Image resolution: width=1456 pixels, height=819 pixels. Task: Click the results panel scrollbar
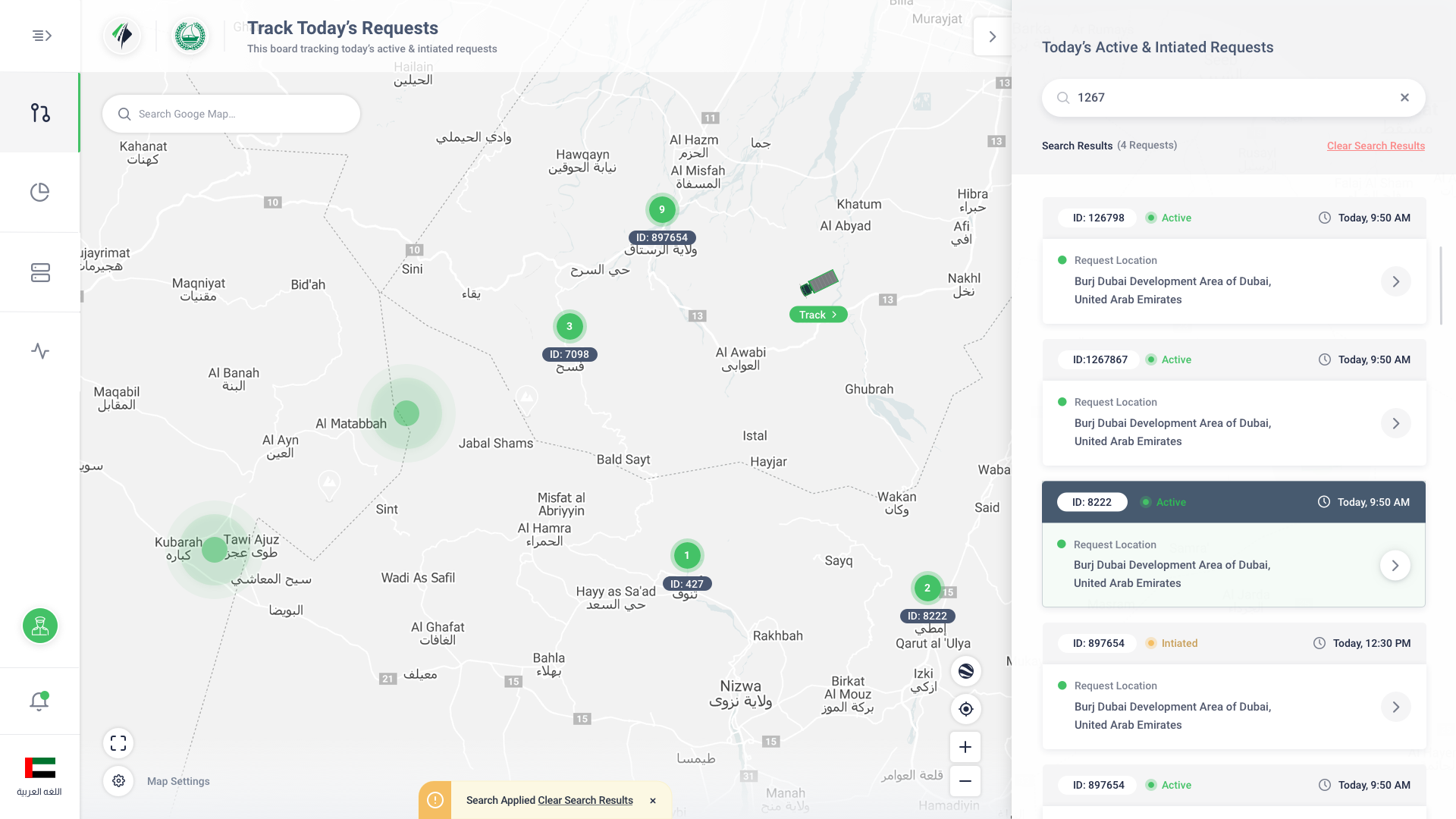1441,285
